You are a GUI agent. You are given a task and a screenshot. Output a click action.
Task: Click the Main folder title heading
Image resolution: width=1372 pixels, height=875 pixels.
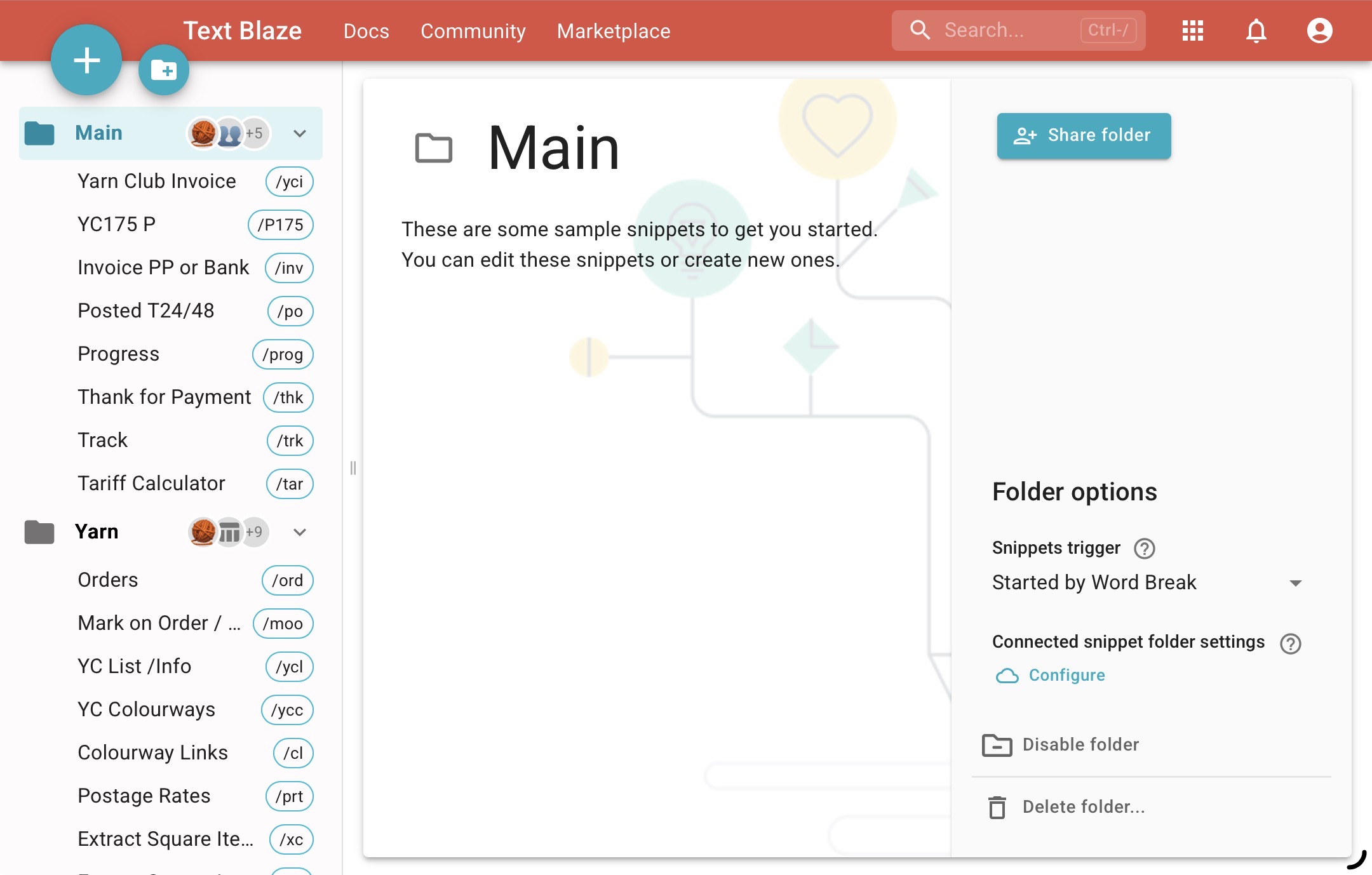(x=554, y=148)
